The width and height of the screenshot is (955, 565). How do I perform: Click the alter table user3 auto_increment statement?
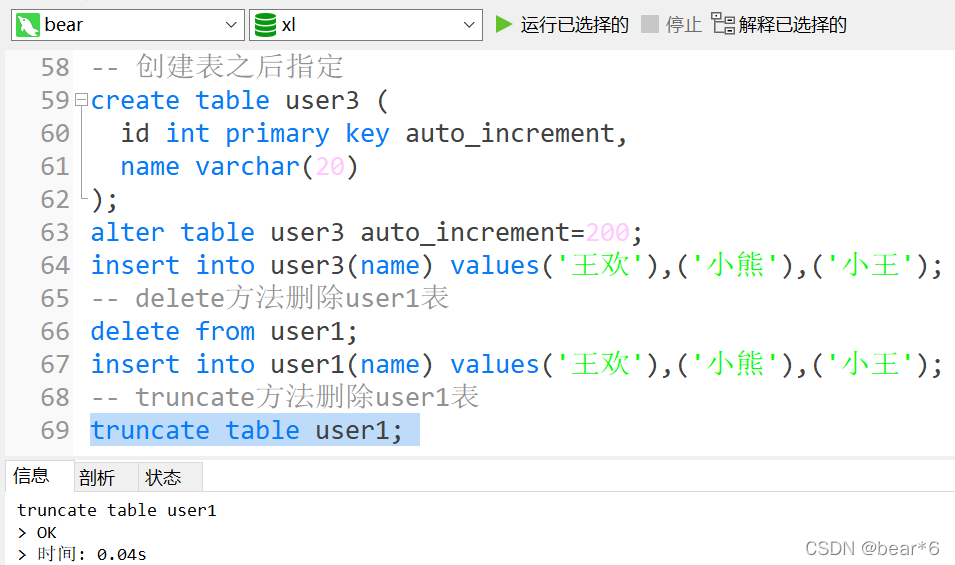(366, 233)
